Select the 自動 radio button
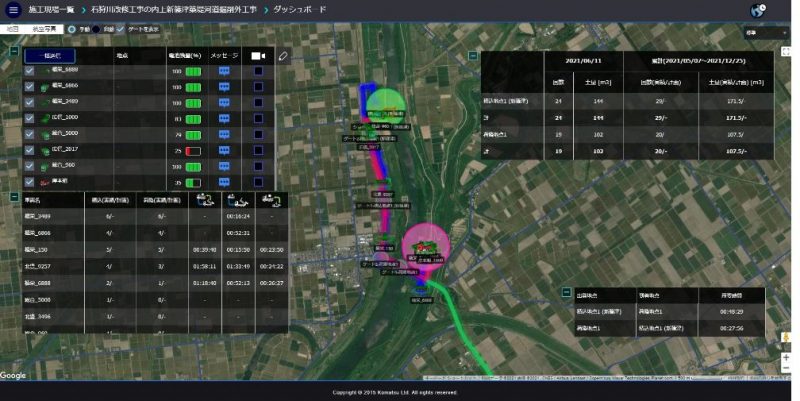800x401 pixels. (96, 29)
